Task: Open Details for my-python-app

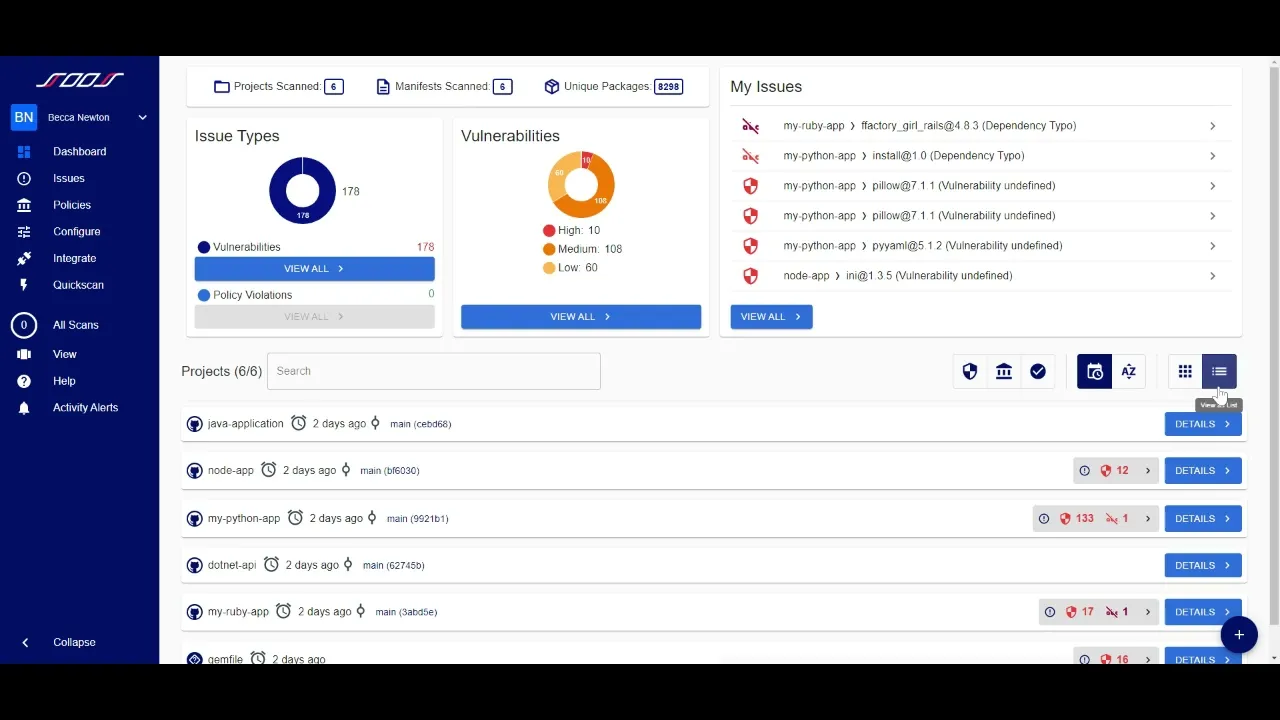Action: pos(1203,519)
